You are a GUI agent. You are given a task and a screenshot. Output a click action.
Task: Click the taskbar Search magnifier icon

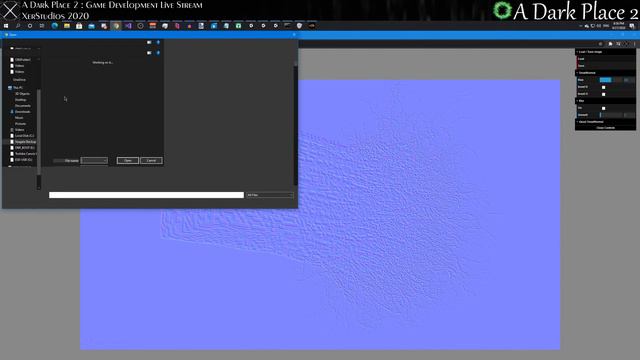click(x=18, y=26)
